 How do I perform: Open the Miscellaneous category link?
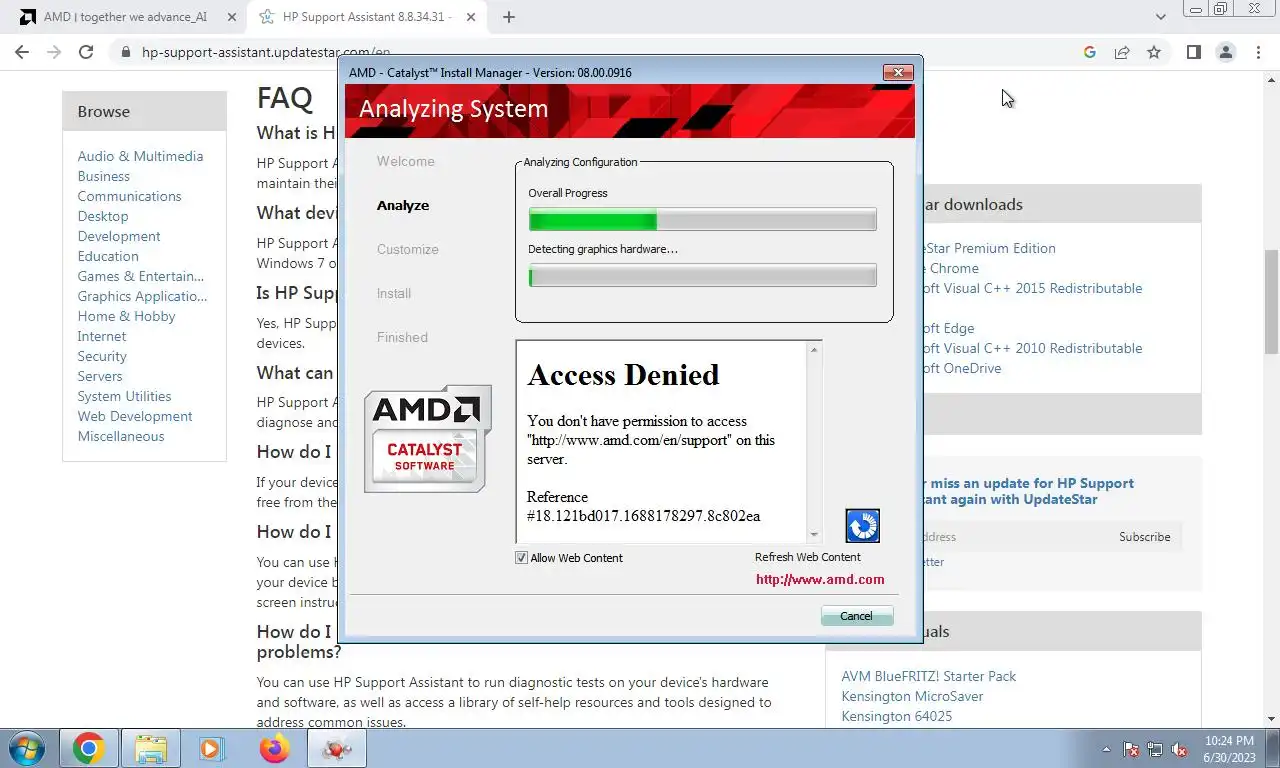(x=121, y=436)
